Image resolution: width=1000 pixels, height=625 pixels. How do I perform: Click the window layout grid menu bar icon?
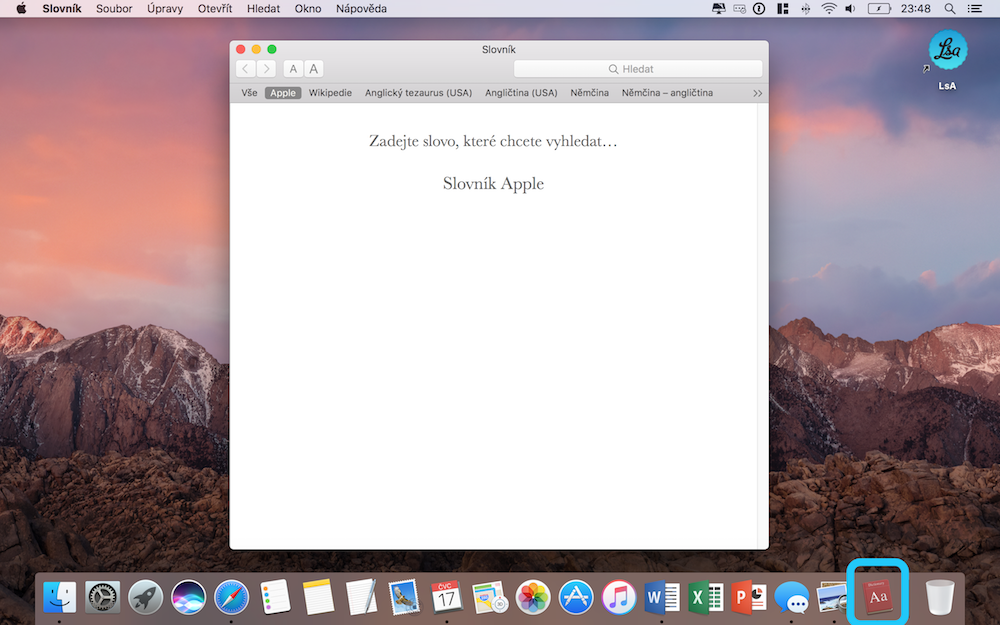click(783, 9)
